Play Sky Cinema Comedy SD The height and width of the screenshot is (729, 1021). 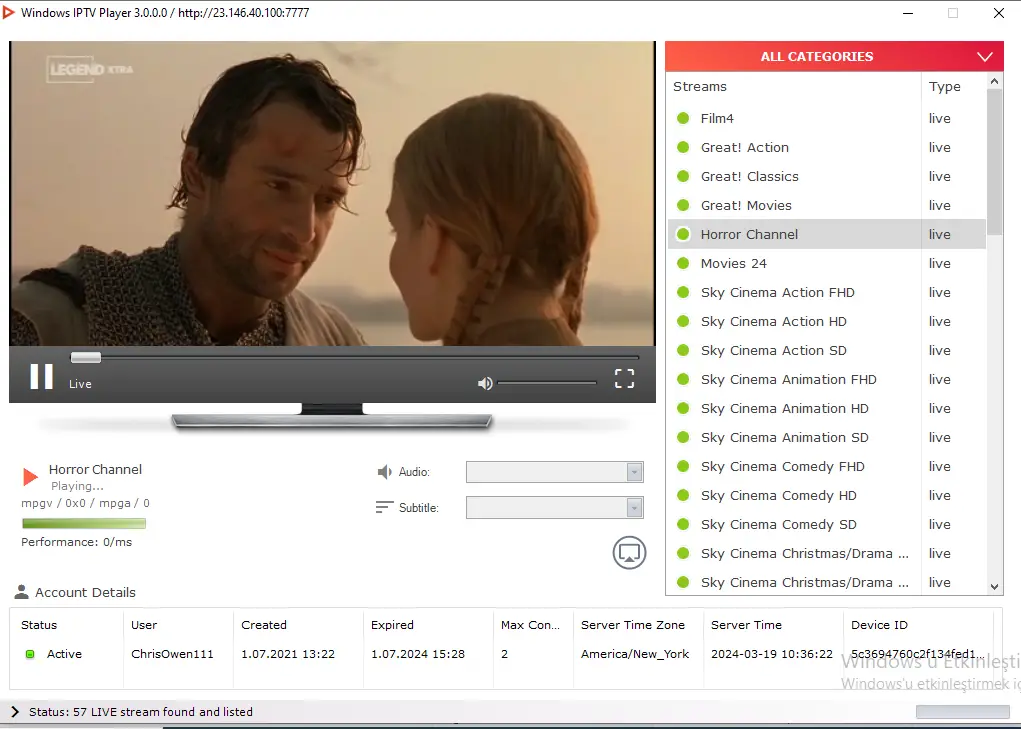click(x=827, y=525)
